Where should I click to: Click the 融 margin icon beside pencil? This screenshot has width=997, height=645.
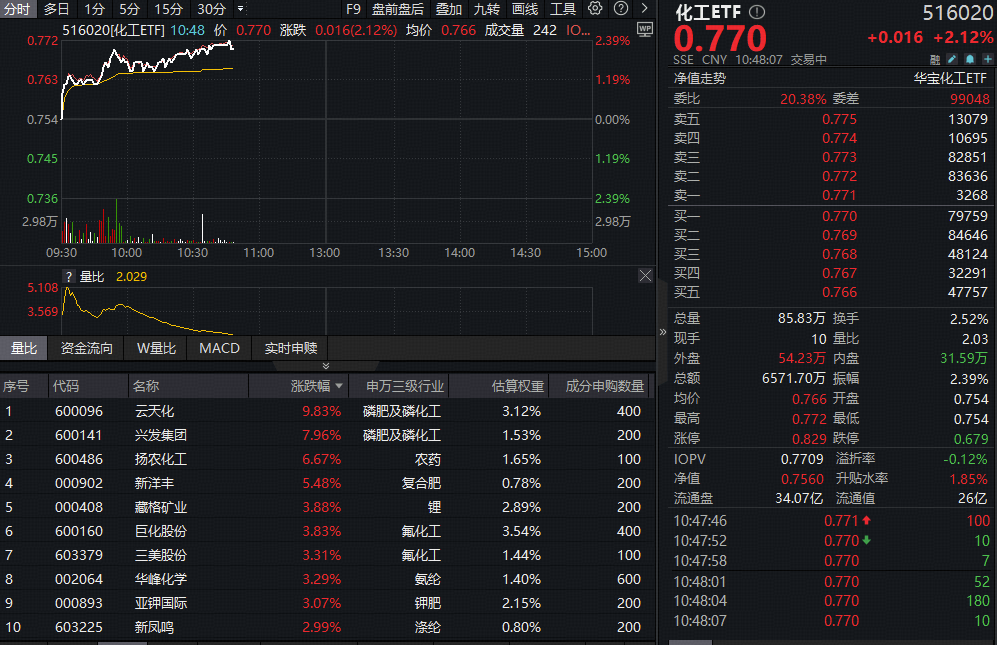tap(935, 59)
